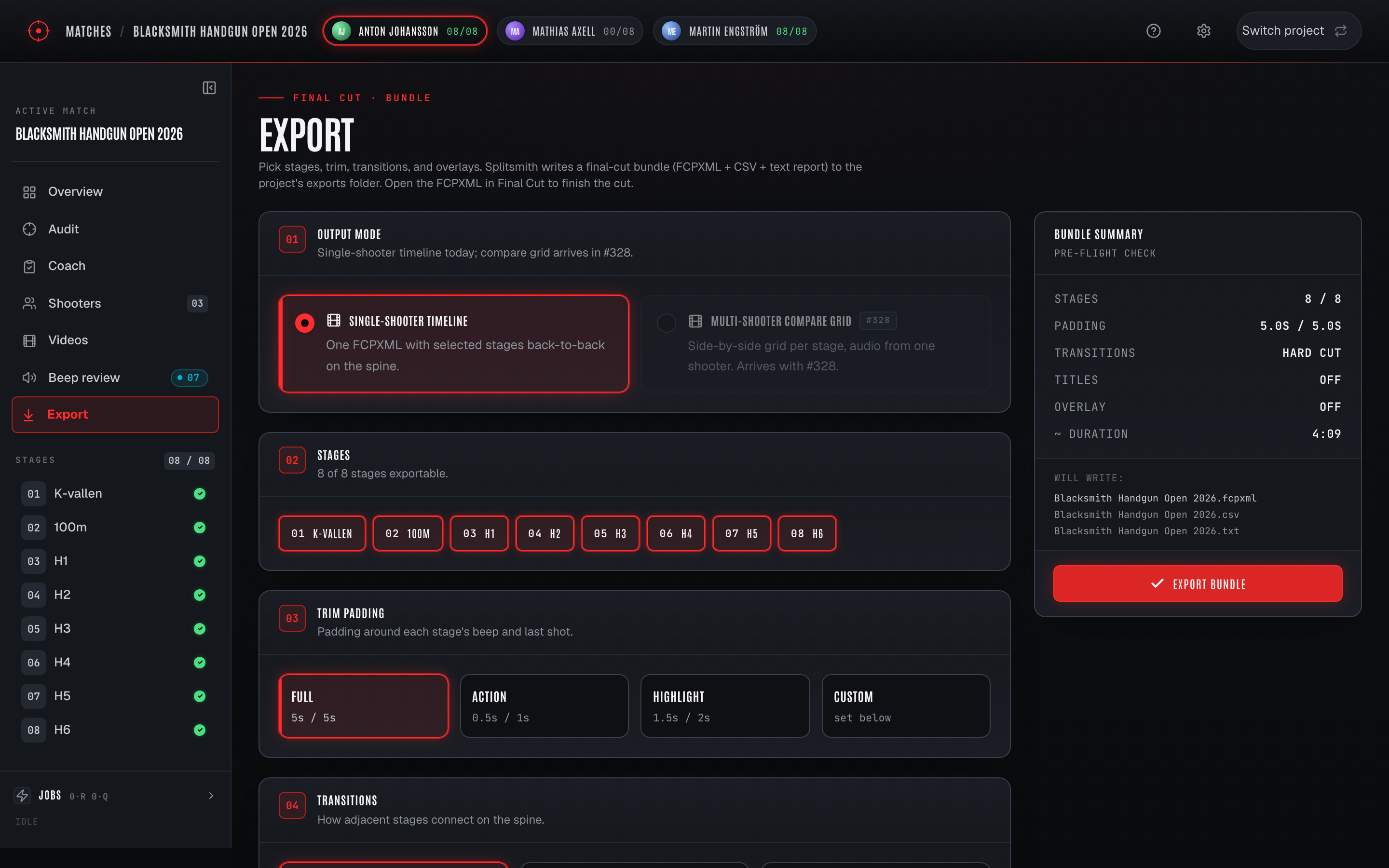
Task: Choose Full 5s / 5s padding preset
Action: 363,705
